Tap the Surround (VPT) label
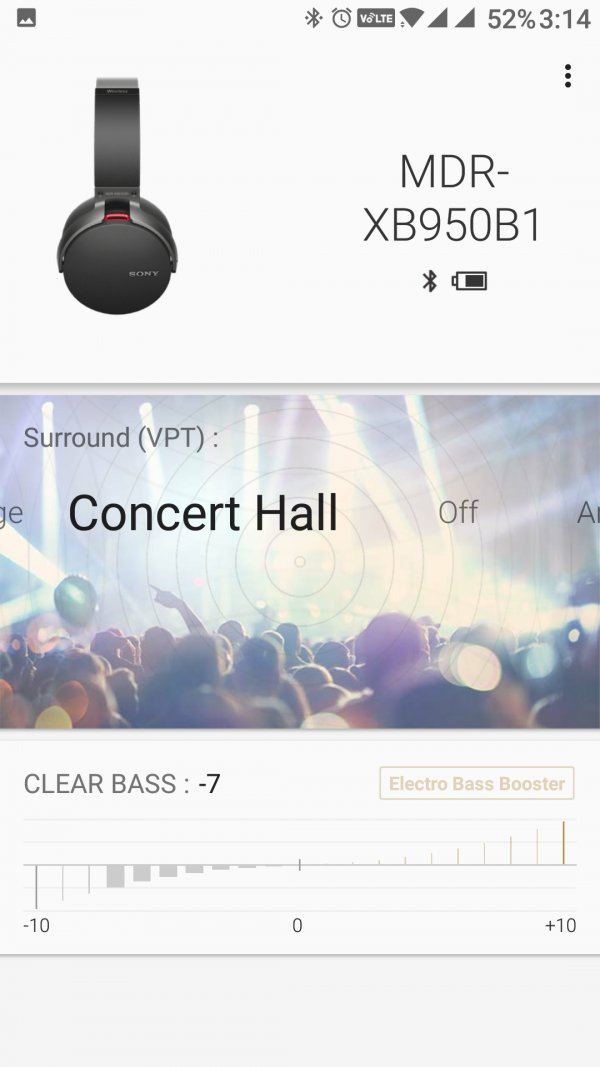 pyautogui.click(x=121, y=438)
